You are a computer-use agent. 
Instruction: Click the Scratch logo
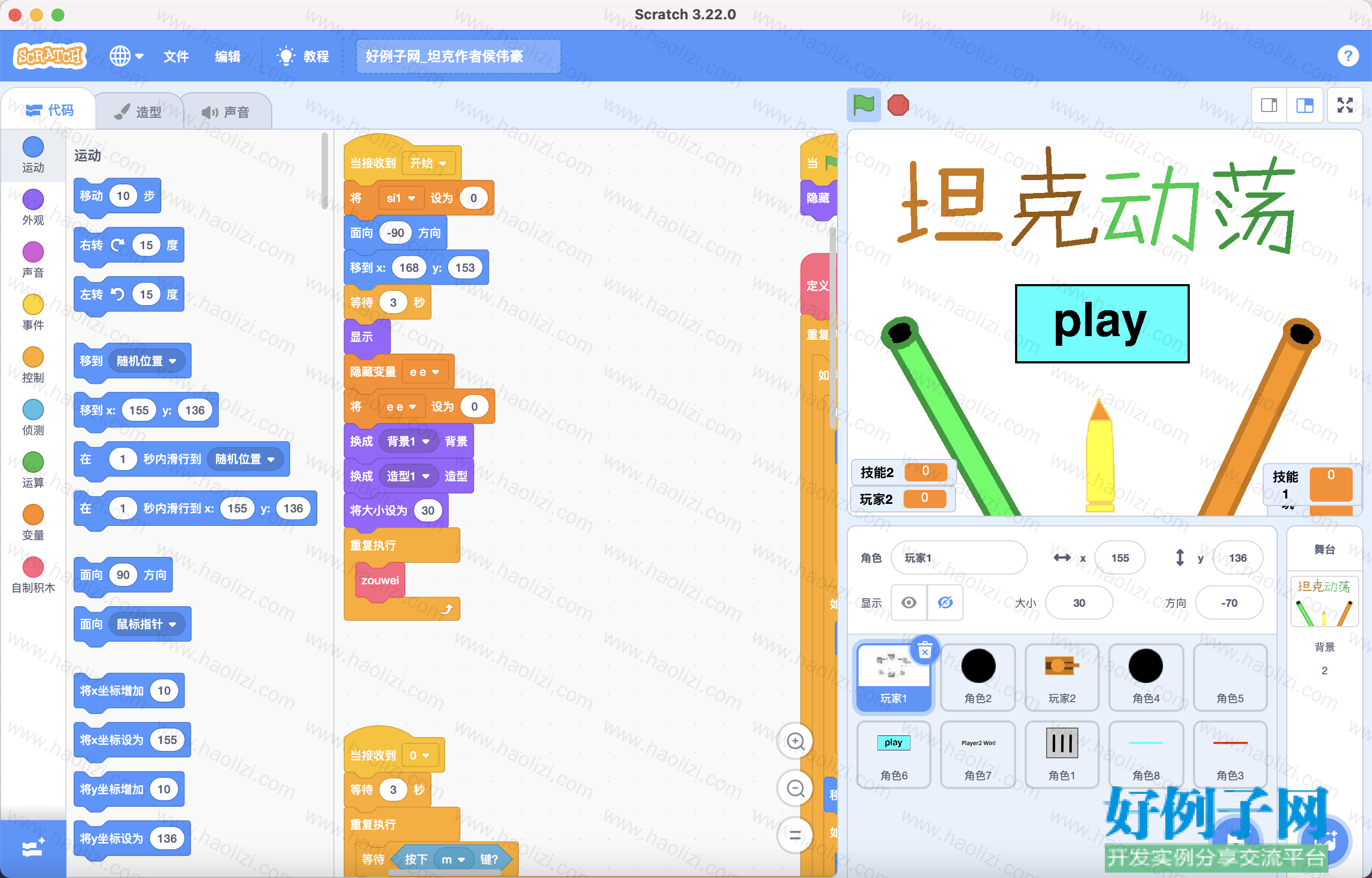tap(50, 56)
